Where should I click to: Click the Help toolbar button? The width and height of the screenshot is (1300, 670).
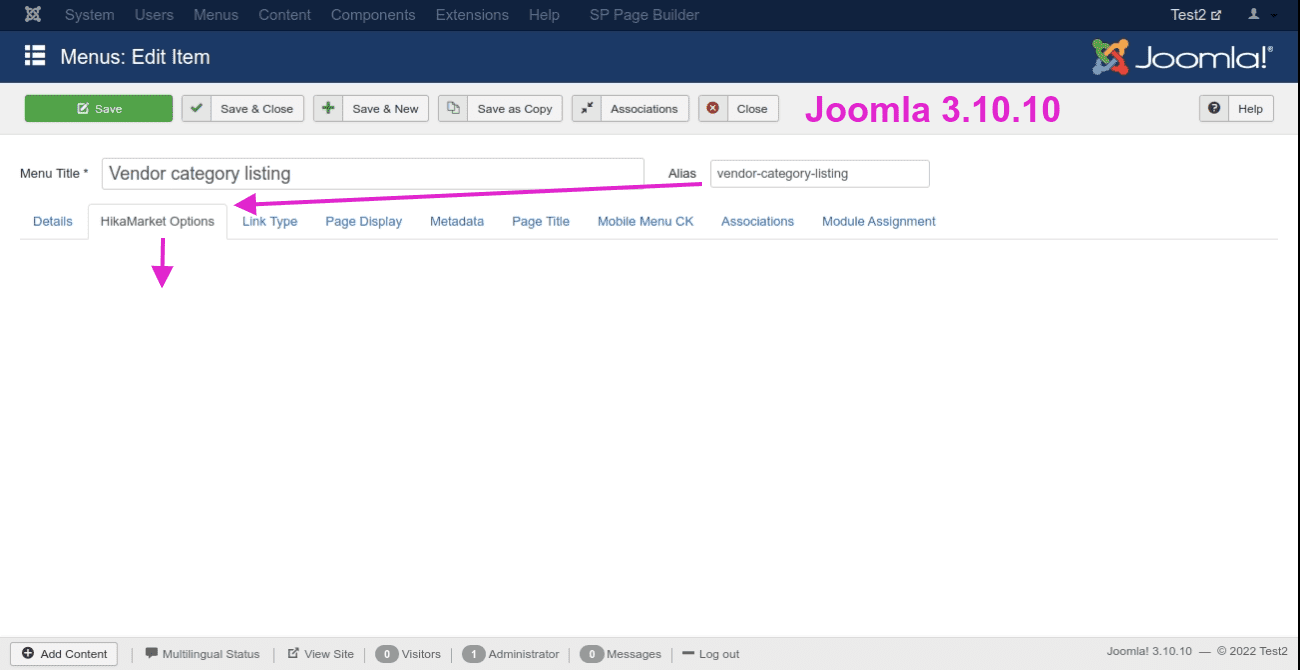(1236, 109)
